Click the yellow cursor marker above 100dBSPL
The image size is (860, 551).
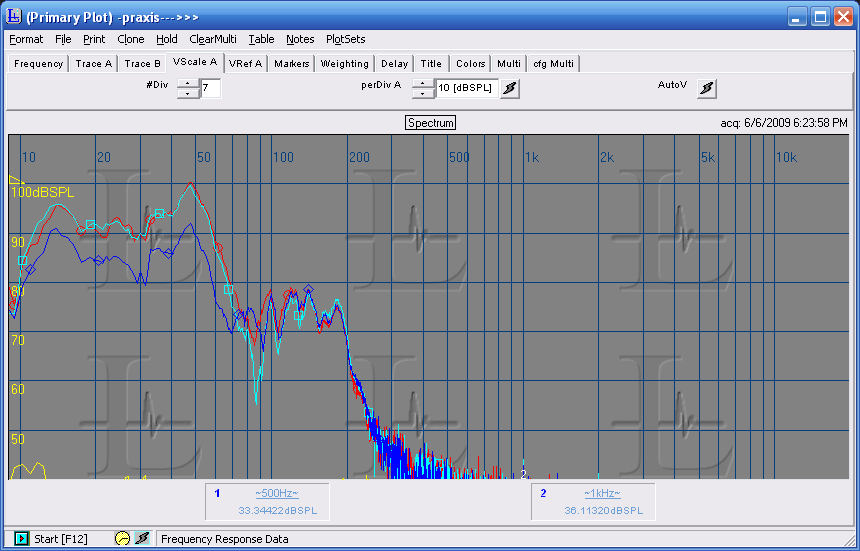pyautogui.click(x=15, y=180)
